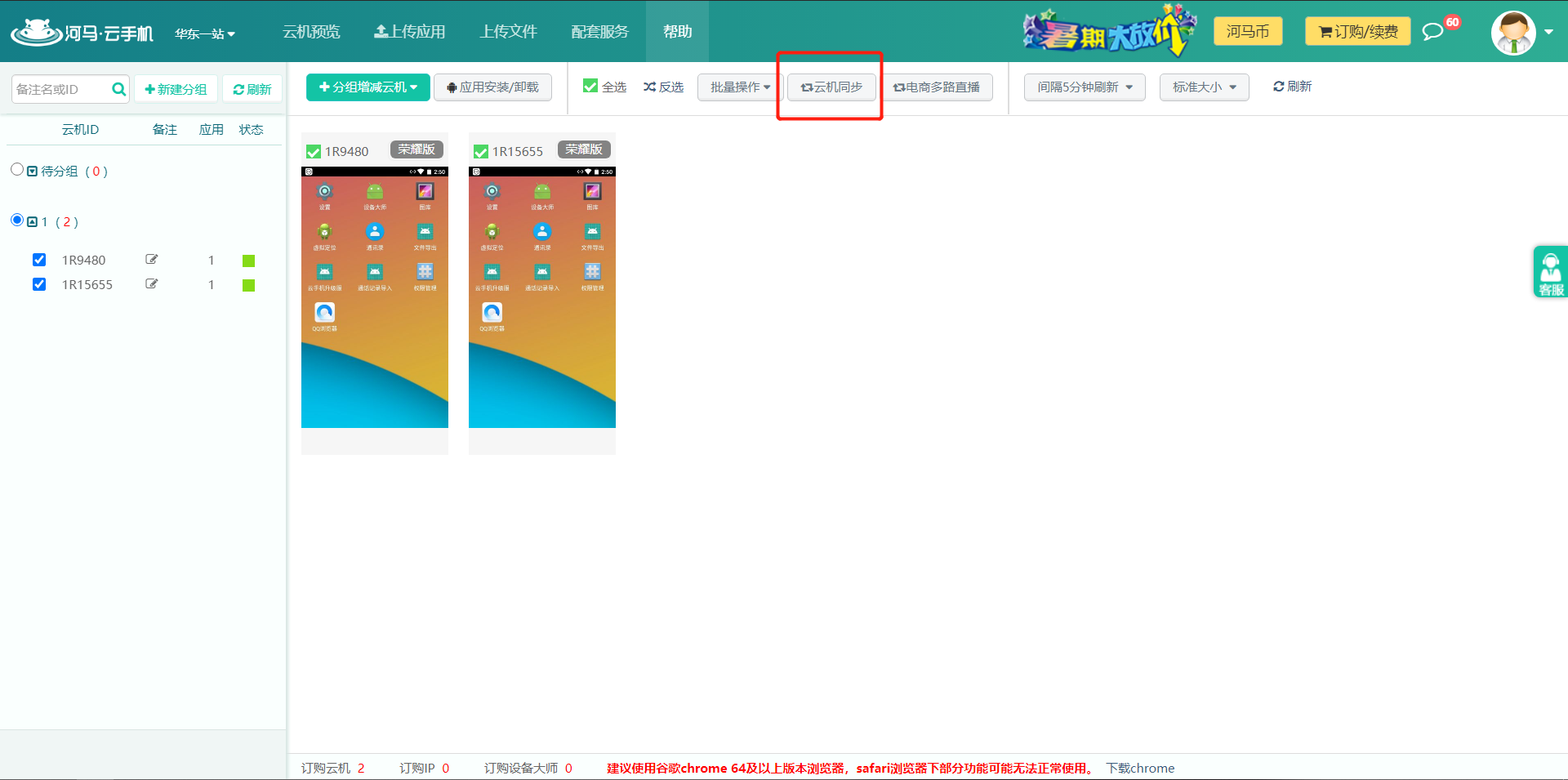The image size is (1568, 780).
Task: Open QQ浏览器 icon on phone 1R9480
Action: click(325, 312)
